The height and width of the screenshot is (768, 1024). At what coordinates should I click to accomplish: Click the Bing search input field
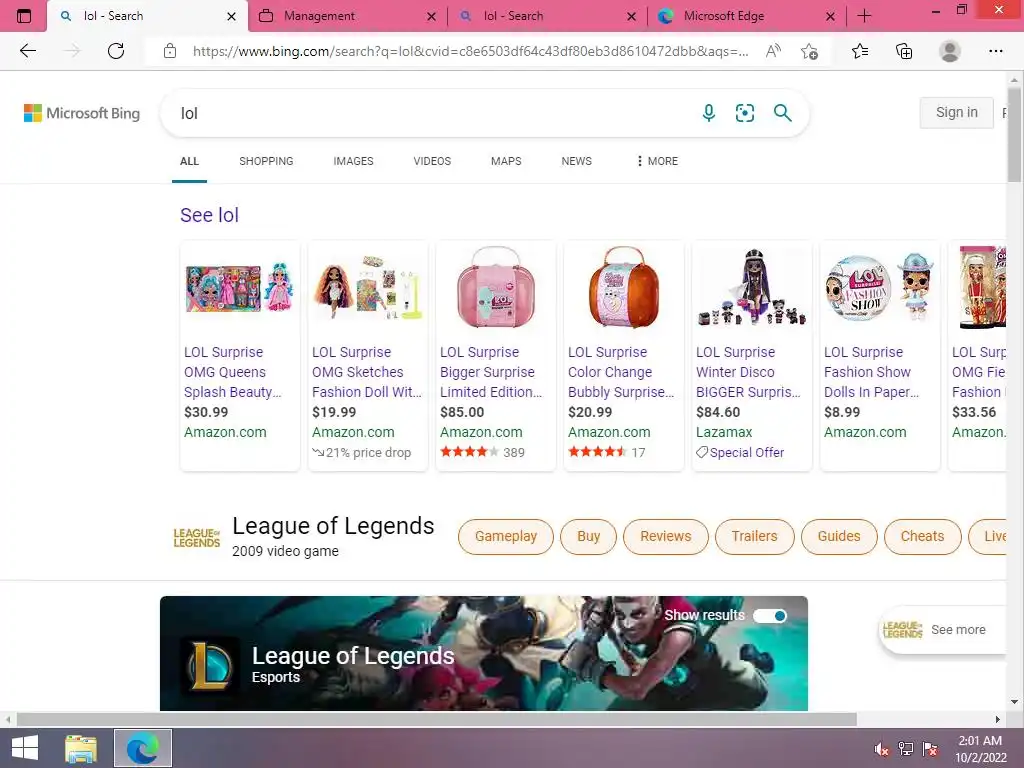click(x=431, y=113)
